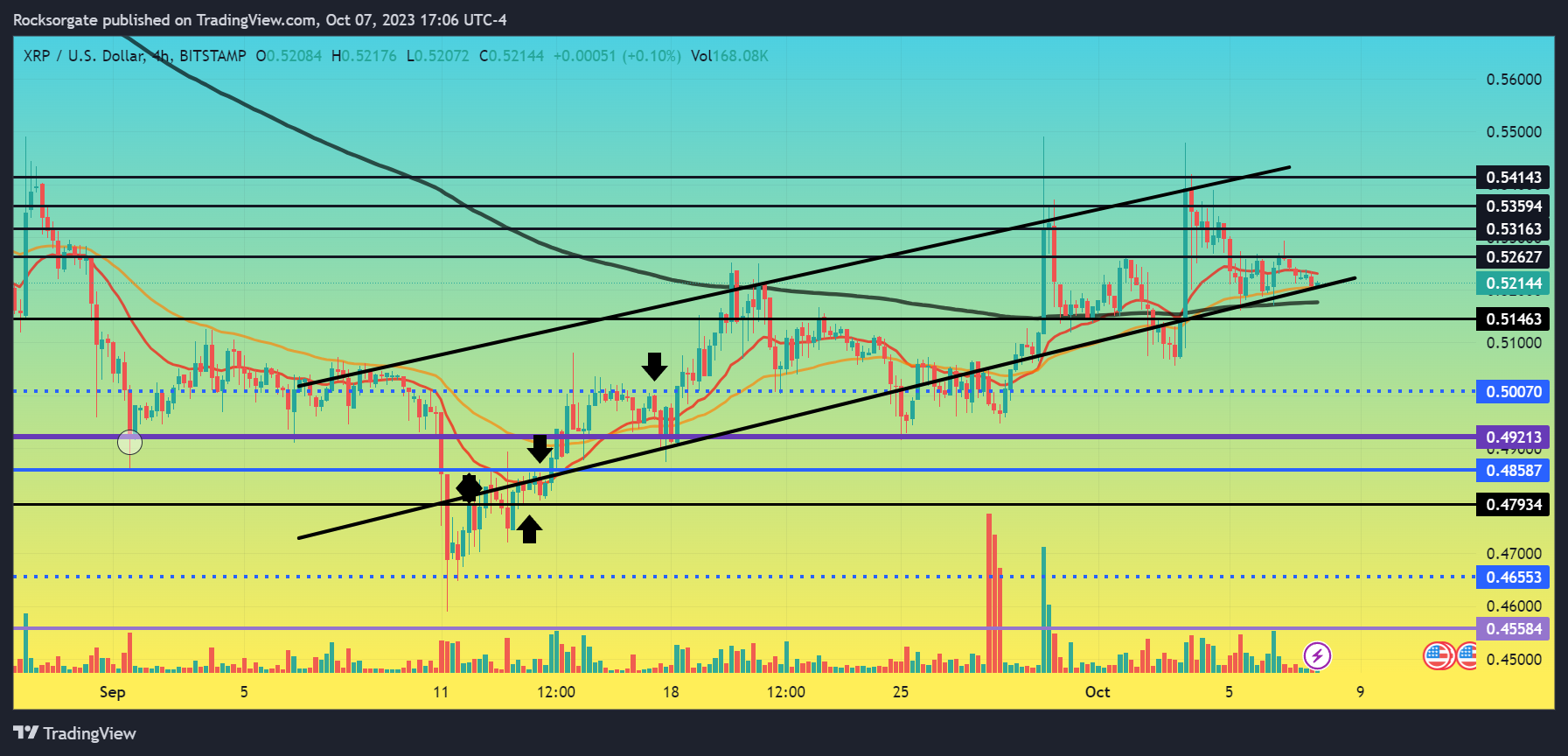This screenshot has height=756, width=1568.
Task: Click the blue 0.46553 price label
Action: 1513,577
